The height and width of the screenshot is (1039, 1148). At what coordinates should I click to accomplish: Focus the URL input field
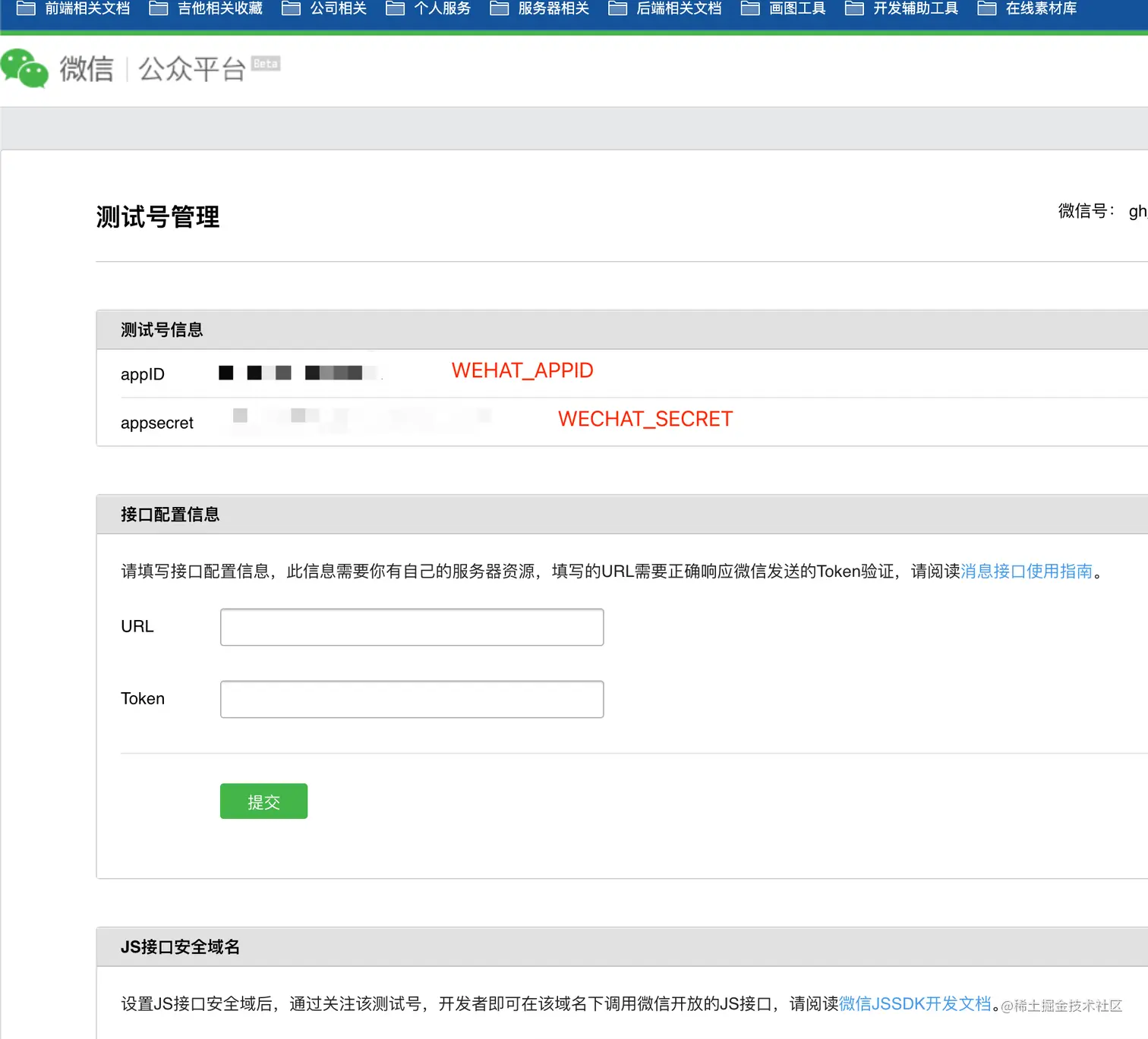412,627
